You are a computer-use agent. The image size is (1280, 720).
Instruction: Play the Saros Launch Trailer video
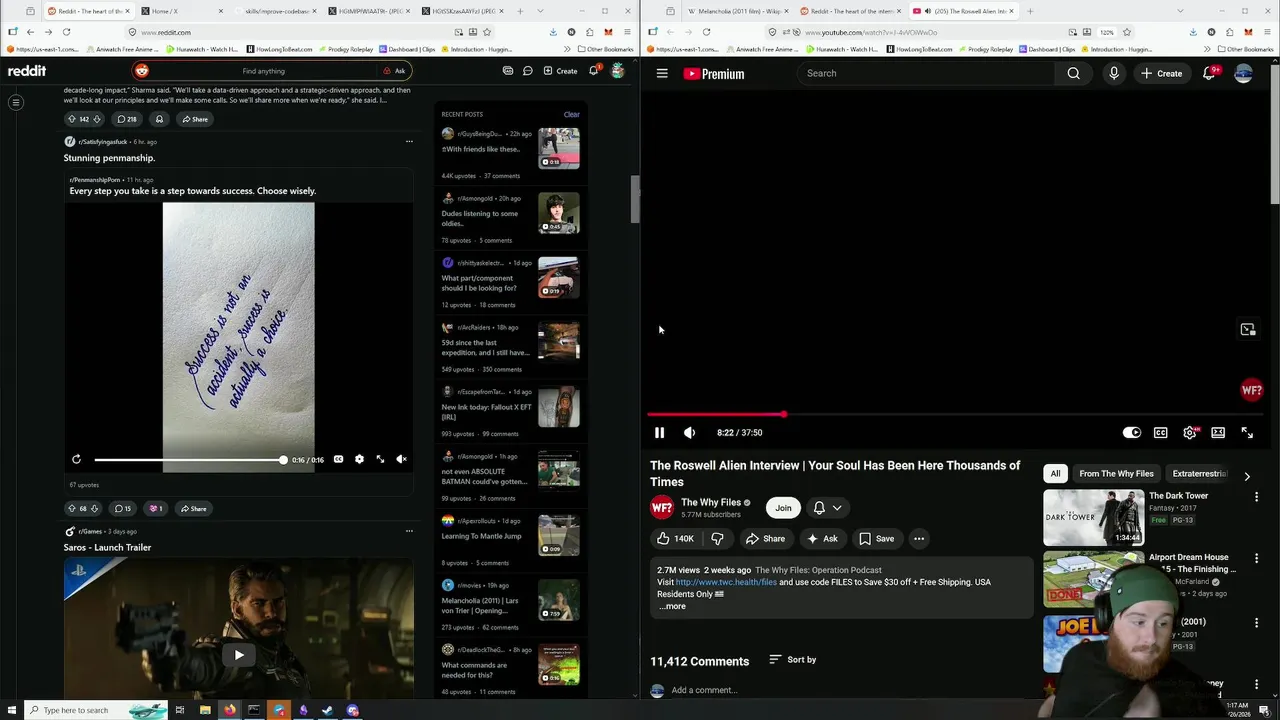pos(238,655)
